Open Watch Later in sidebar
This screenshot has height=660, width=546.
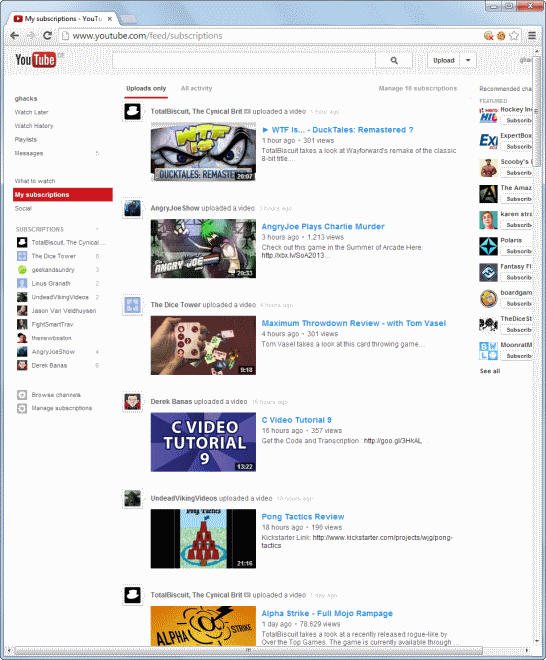[31, 112]
